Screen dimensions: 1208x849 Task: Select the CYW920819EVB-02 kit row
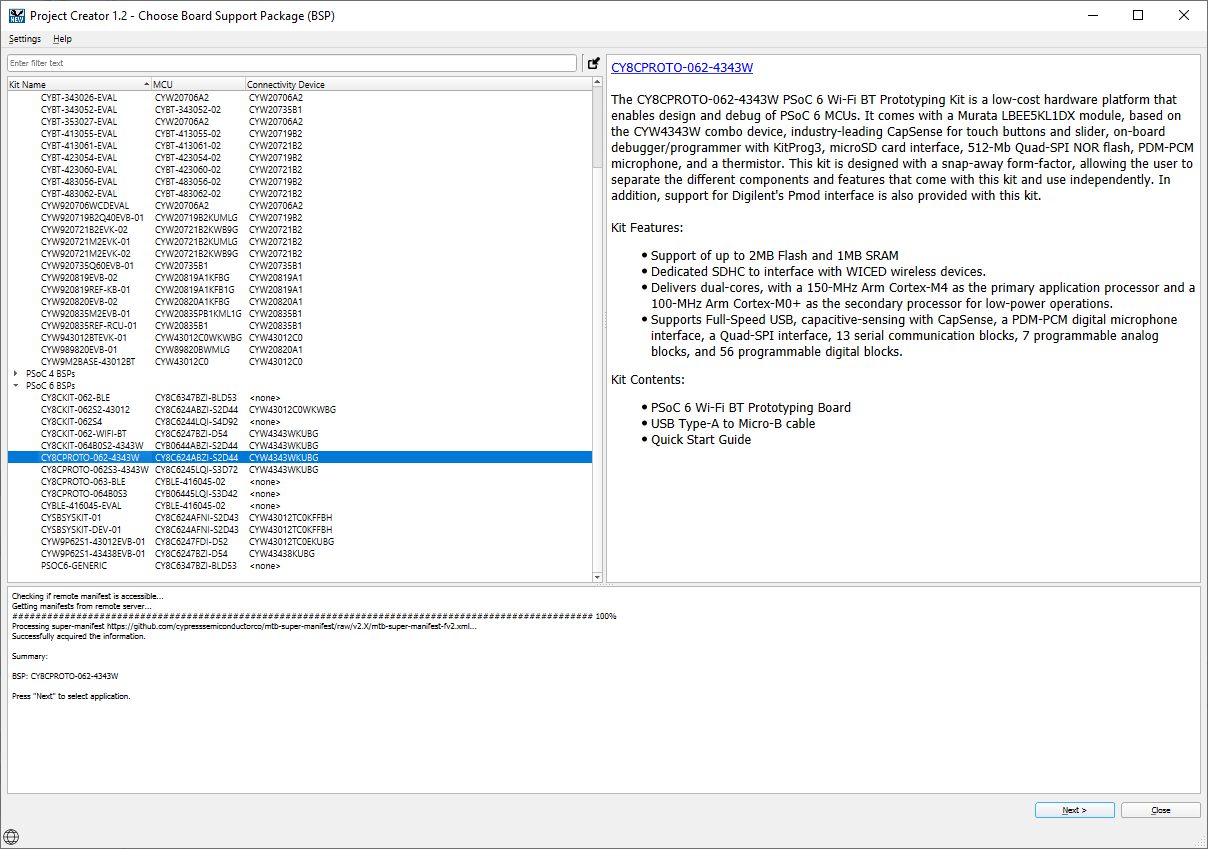tap(300, 277)
